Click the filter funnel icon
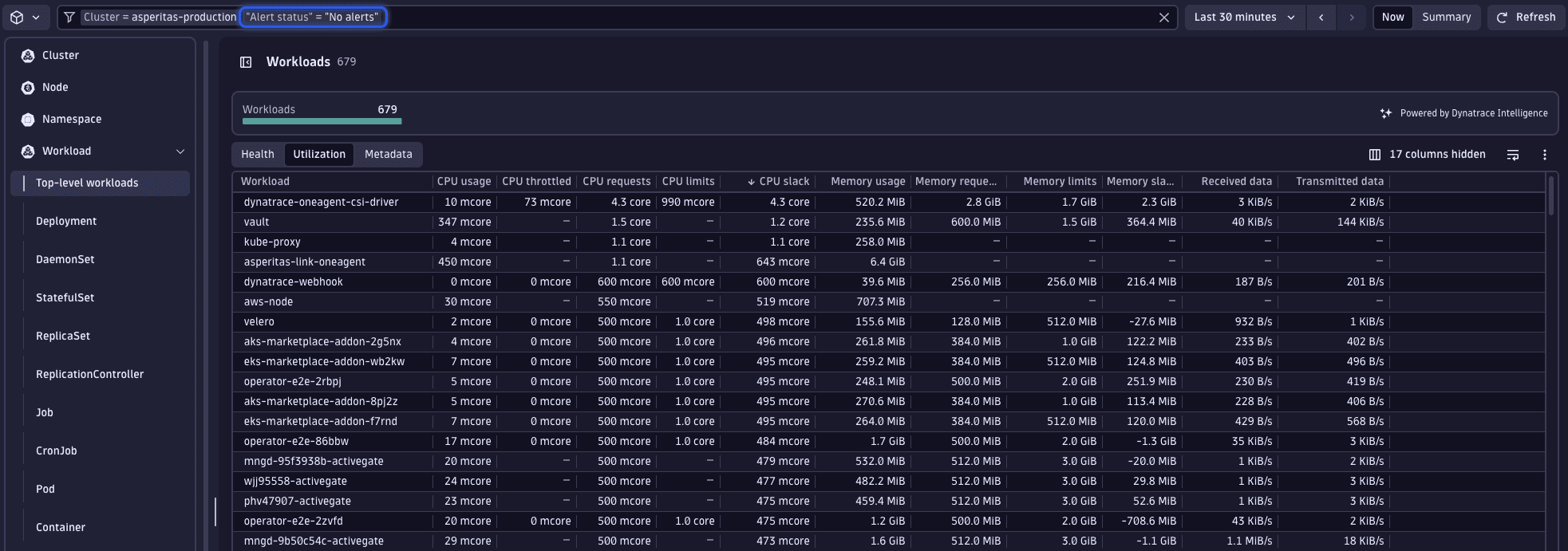The width and height of the screenshot is (1568, 551). coord(69,18)
